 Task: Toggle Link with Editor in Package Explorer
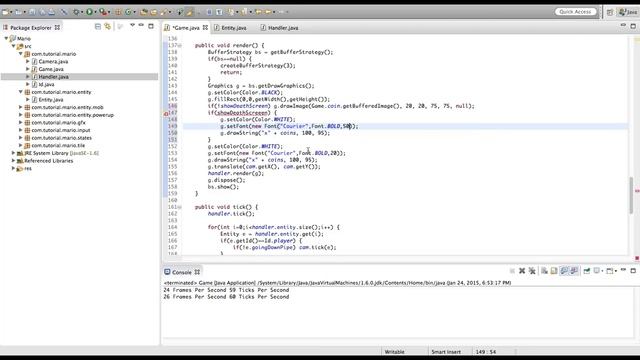[107, 27]
